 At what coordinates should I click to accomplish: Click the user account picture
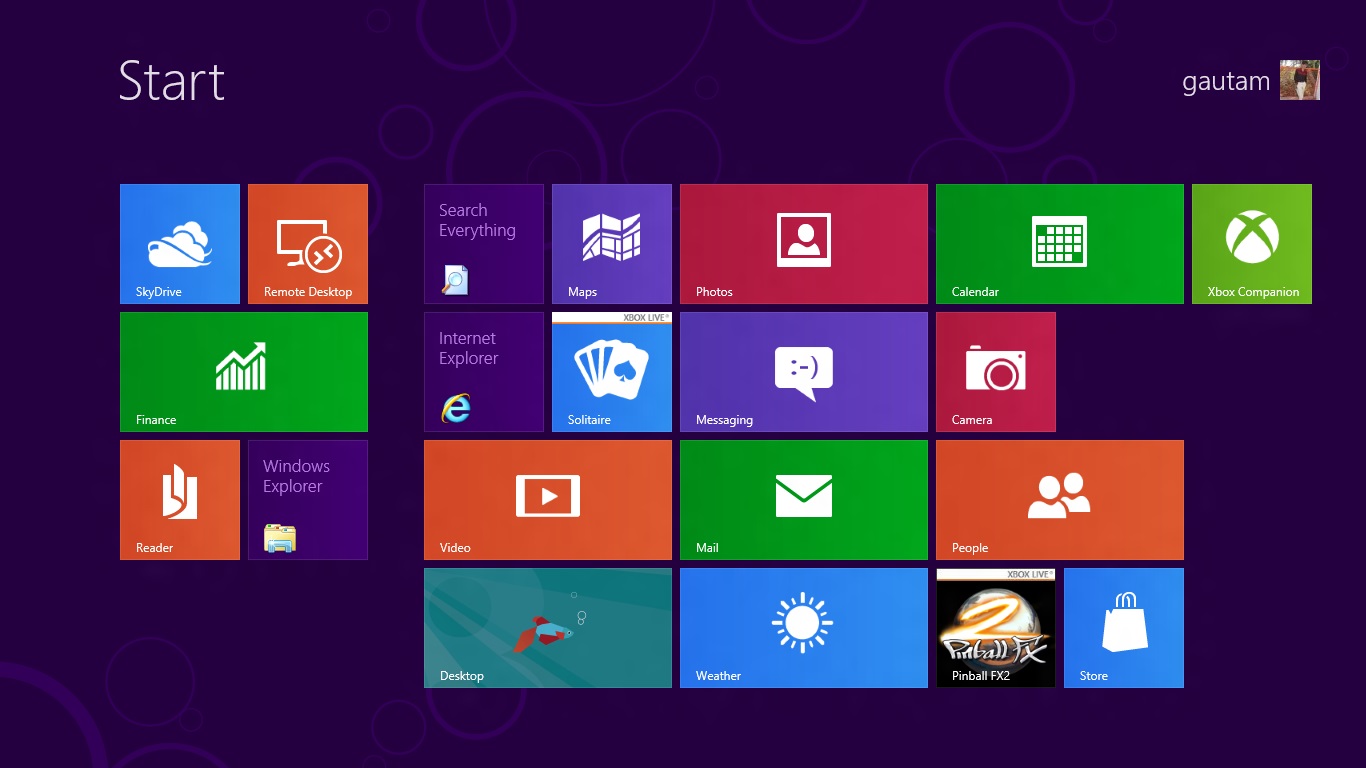(x=1300, y=80)
